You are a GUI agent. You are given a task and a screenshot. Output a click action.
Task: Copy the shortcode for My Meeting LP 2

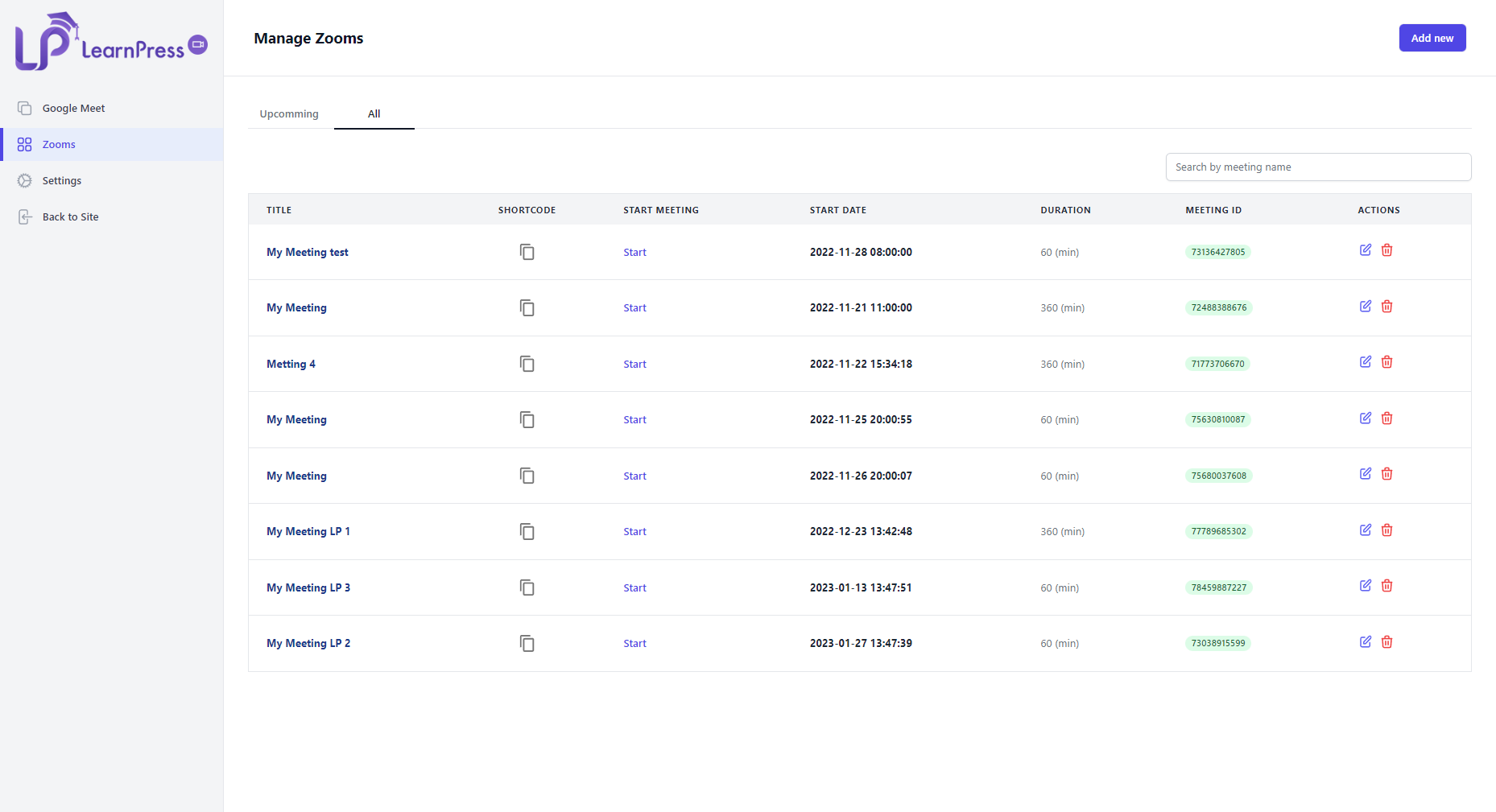(527, 643)
